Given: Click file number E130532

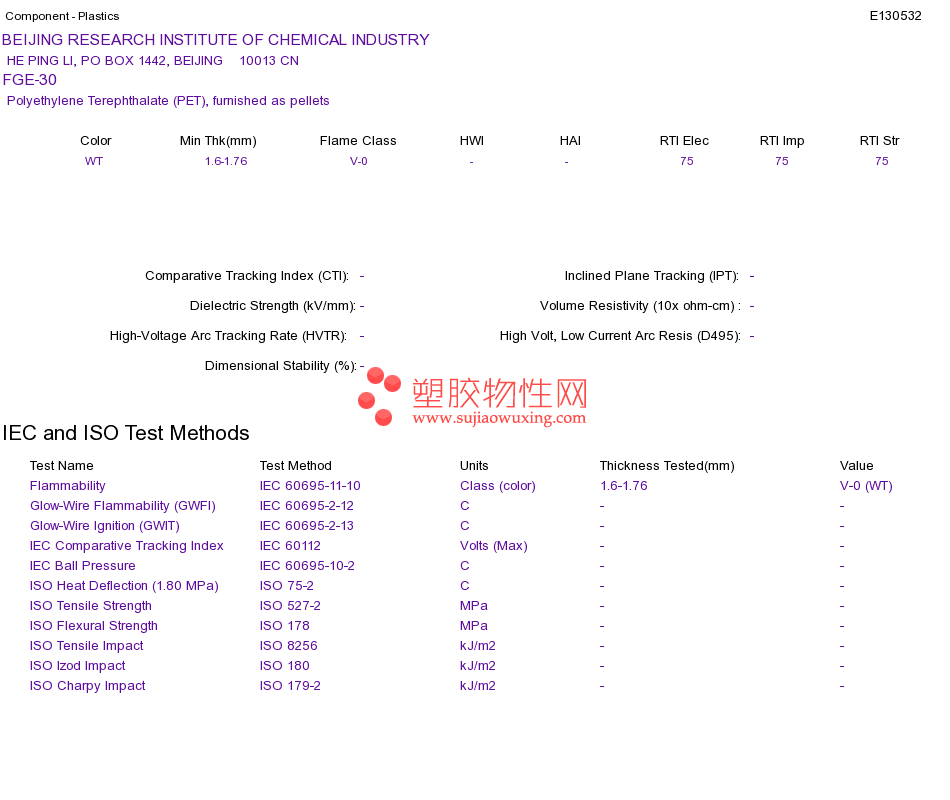Looking at the screenshot, I should pyautogui.click(x=895, y=16).
